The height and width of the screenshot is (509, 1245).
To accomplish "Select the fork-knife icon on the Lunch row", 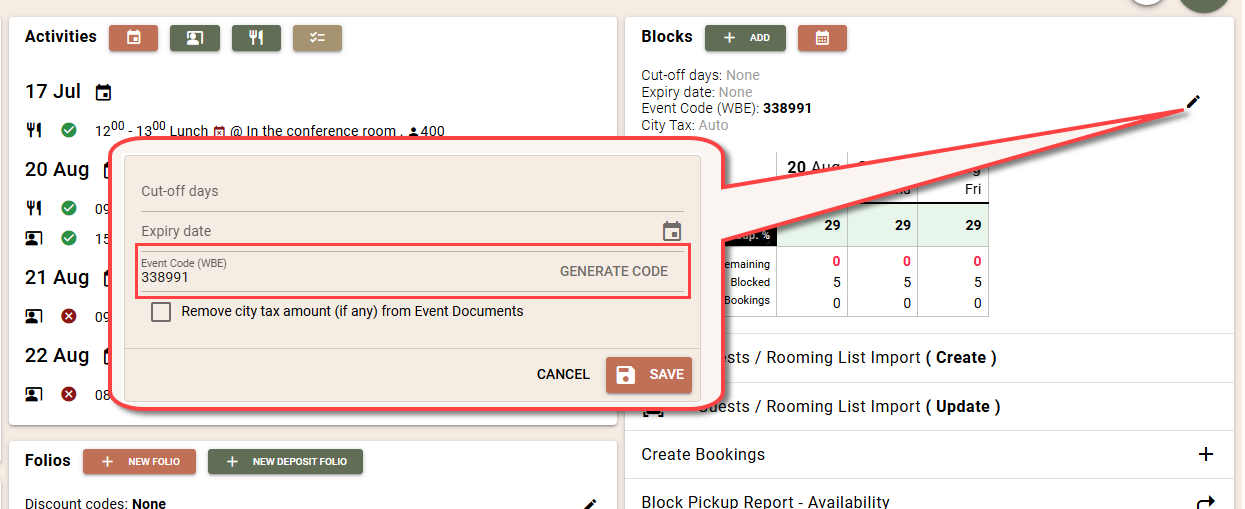I will point(34,130).
